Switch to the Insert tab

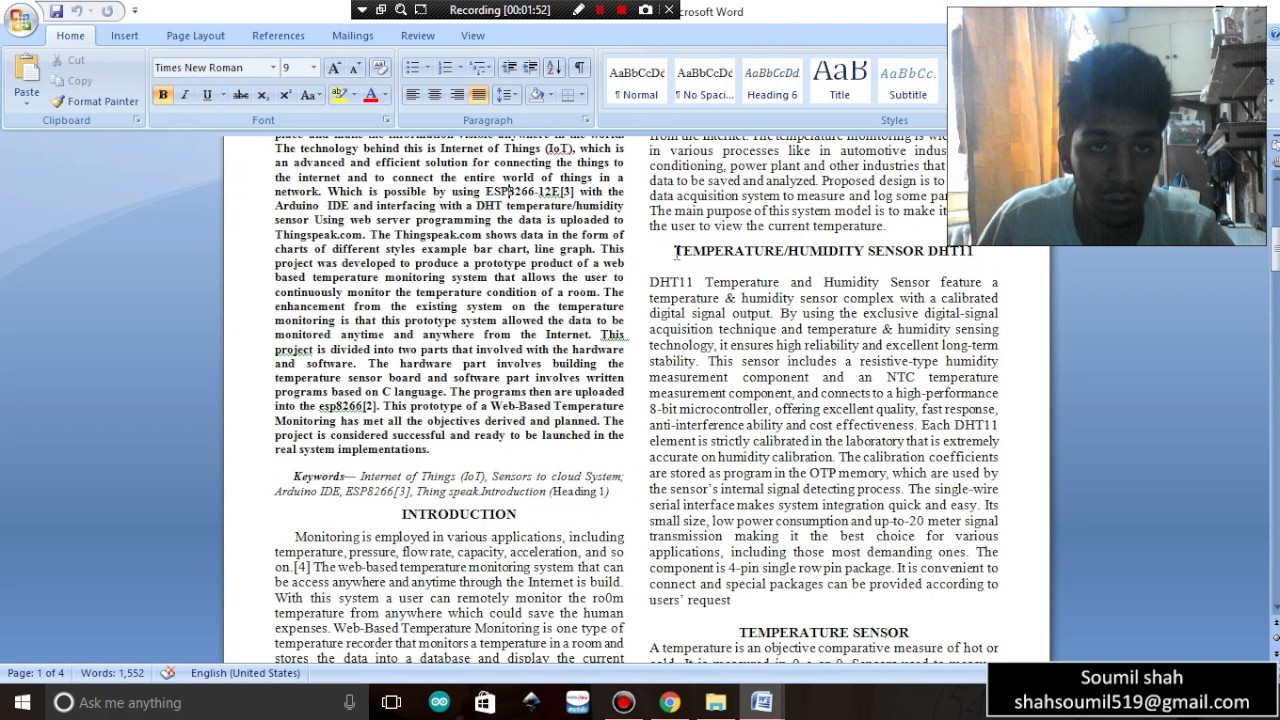click(125, 36)
